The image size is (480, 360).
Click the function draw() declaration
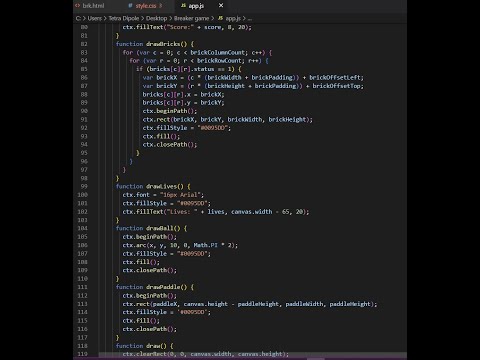coord(145,346)
